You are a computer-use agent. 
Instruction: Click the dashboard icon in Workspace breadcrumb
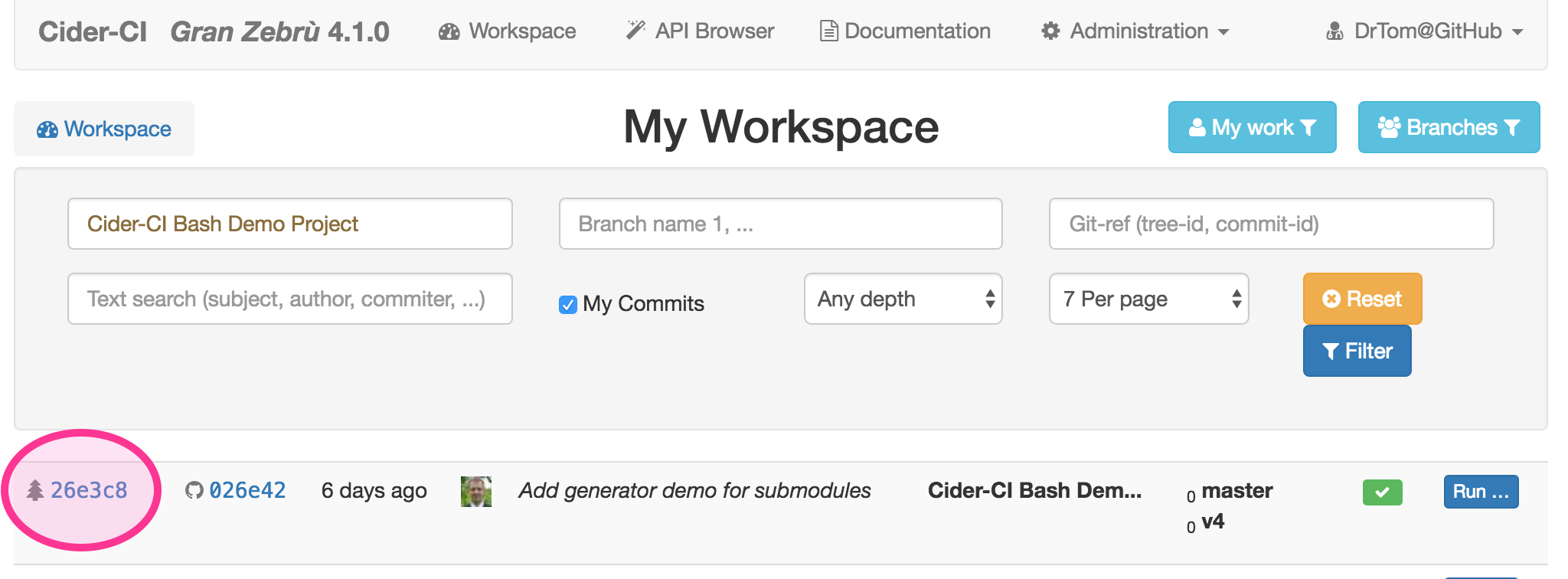47,129
